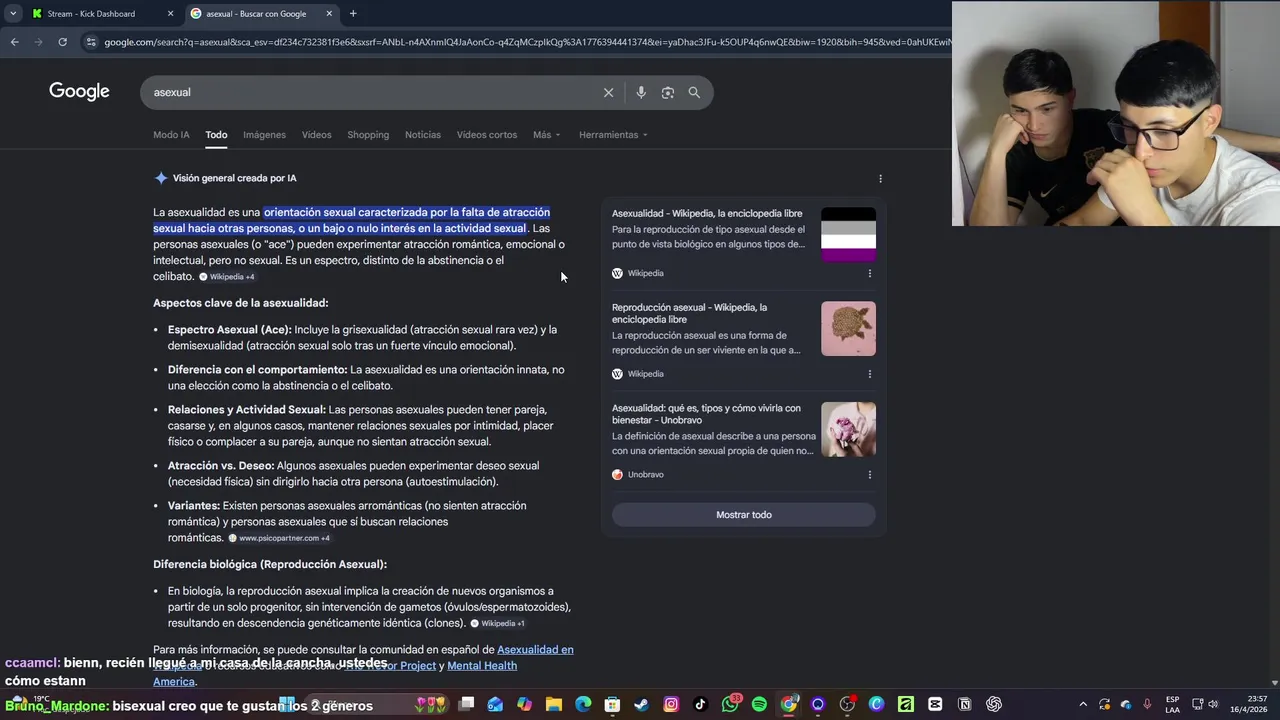1280x720 pixels.
Task: Open the Unobravo result thumbnail
Action: pos(848,430)
